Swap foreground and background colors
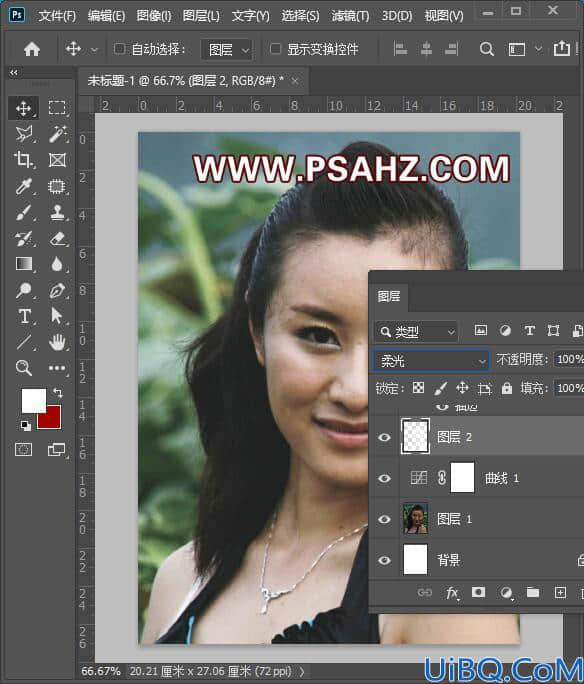The image size is (584, 684). pyautogui.click(x=58, y=393)
